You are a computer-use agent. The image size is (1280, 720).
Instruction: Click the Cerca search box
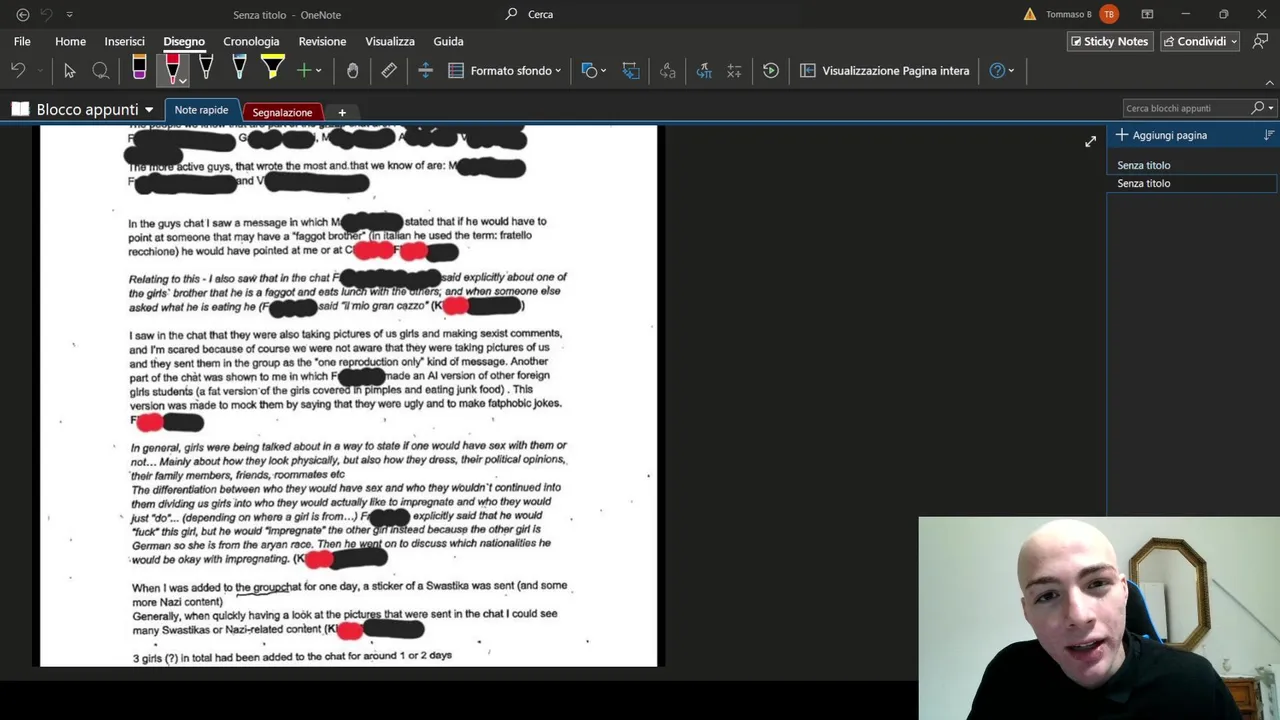click(x=540, y=14)
